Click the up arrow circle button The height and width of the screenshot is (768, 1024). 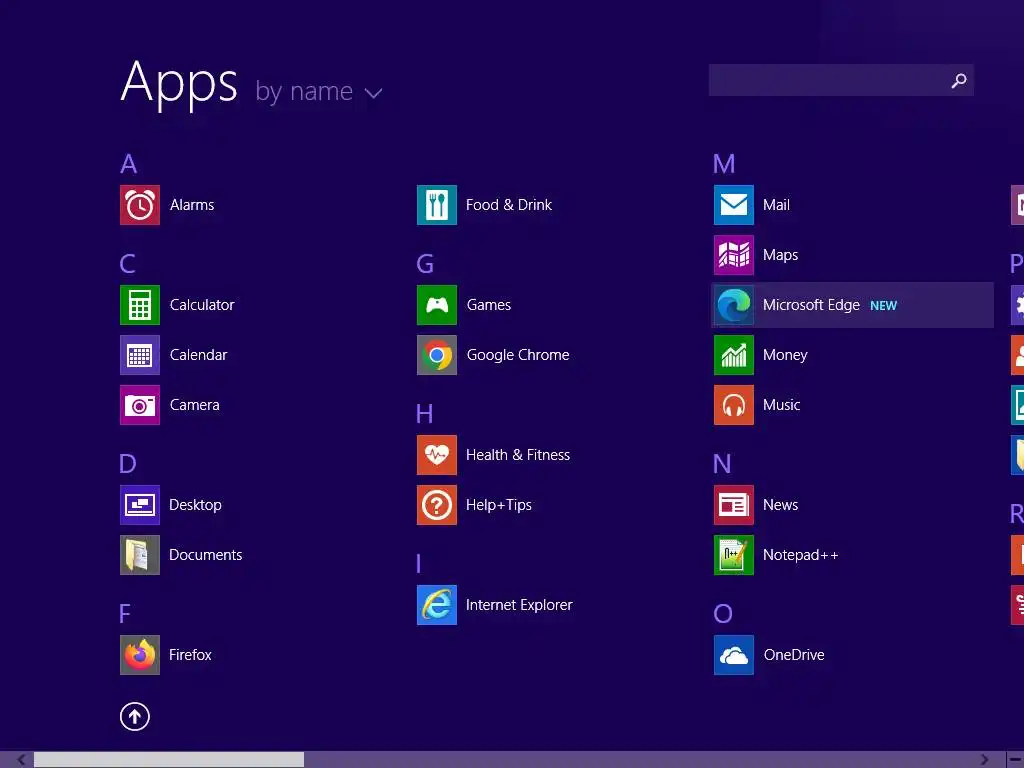pyautogui.click(x=135, y=716)
